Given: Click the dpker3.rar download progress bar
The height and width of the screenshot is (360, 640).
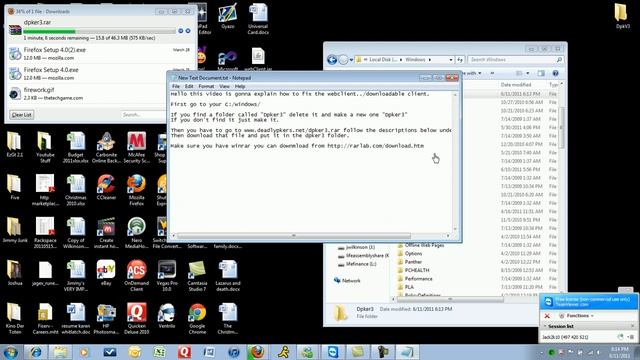Looking at the screenshot, I should tap(100, 31).
